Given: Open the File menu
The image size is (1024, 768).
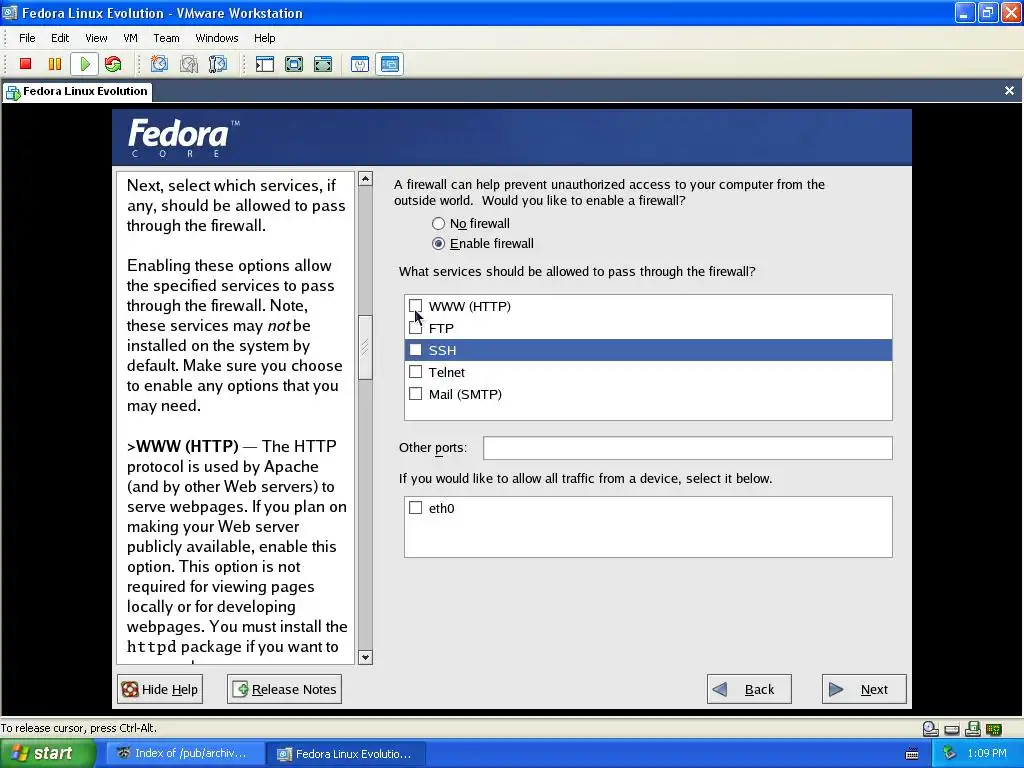Looking at the screenshot, I should (27, 38).
